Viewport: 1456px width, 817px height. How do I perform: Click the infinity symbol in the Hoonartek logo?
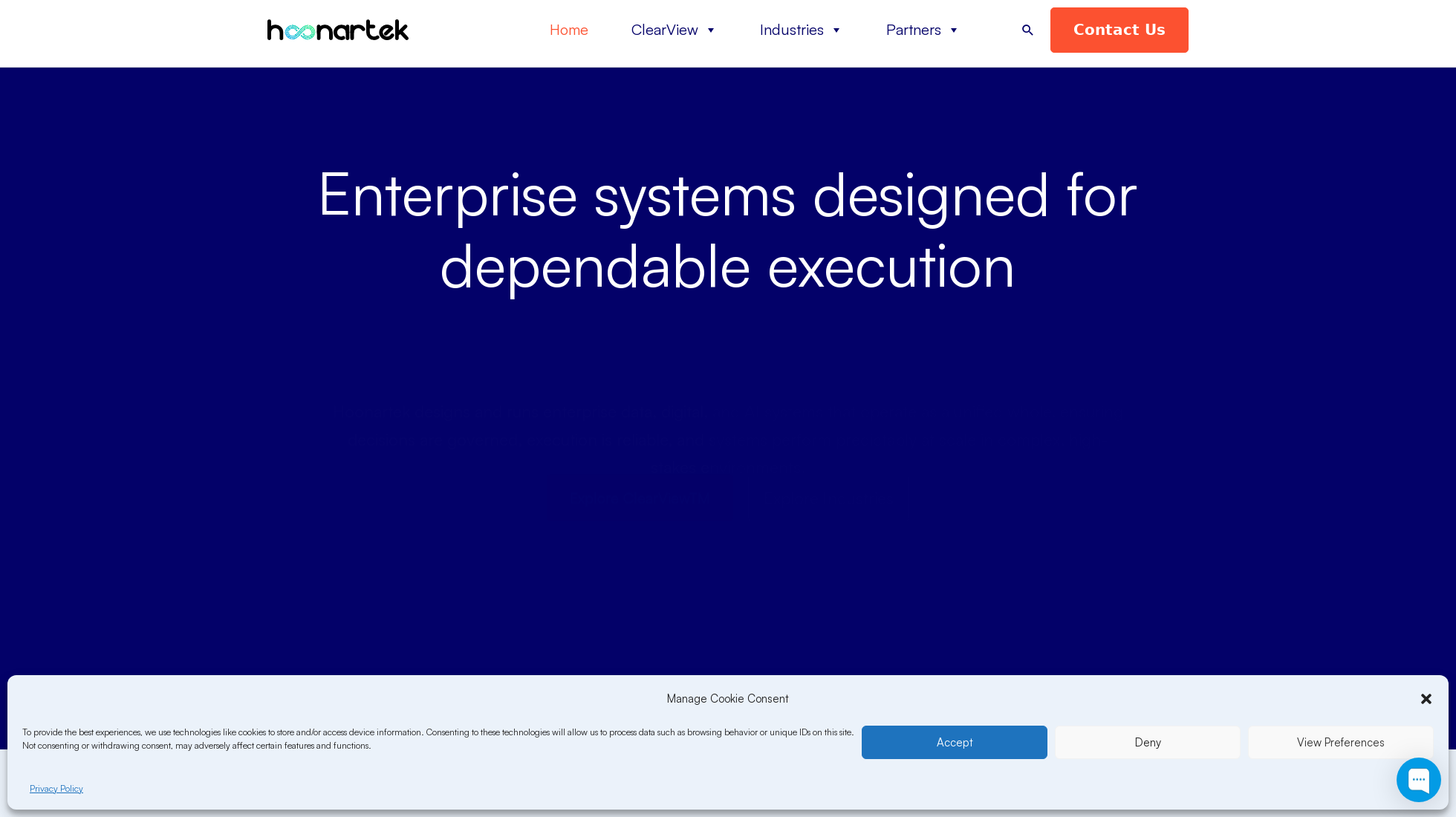(x=299, y=31)
